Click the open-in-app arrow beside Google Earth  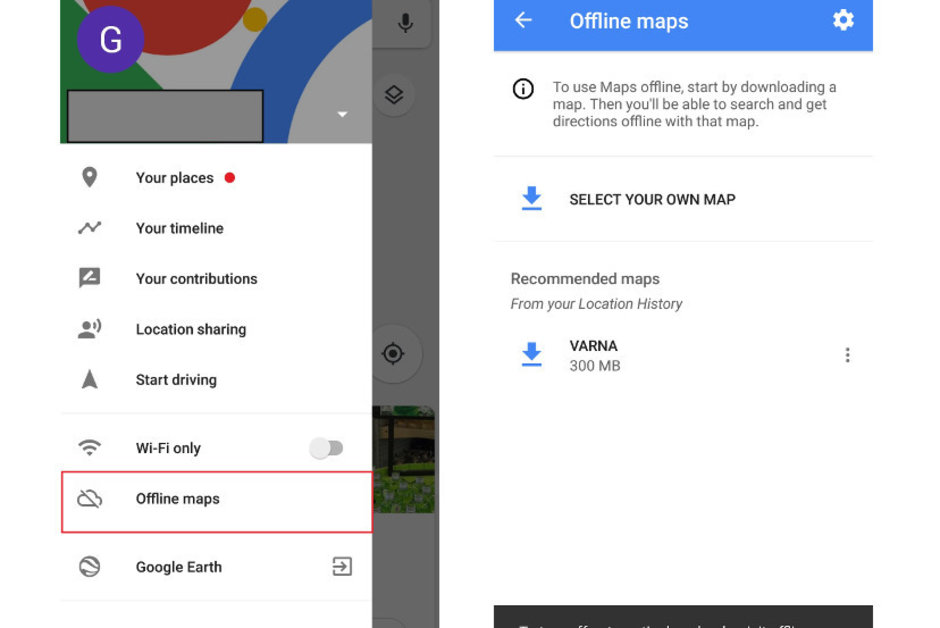pos(342,566)
